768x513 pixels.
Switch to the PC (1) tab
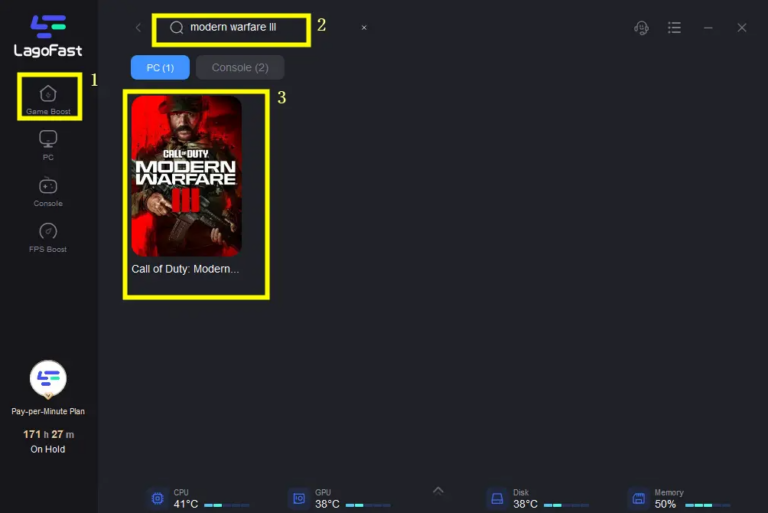click(x=160, y=67)
